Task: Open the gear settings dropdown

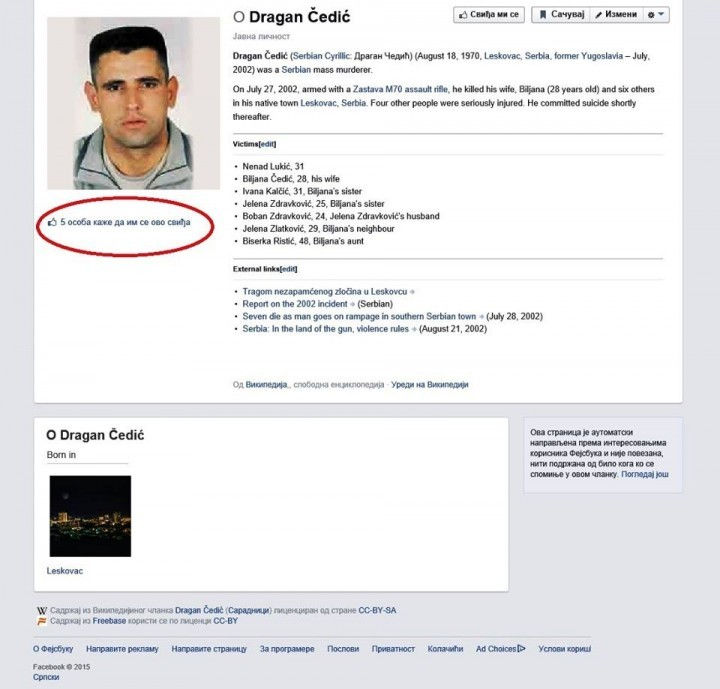Action: coord(656,15)
